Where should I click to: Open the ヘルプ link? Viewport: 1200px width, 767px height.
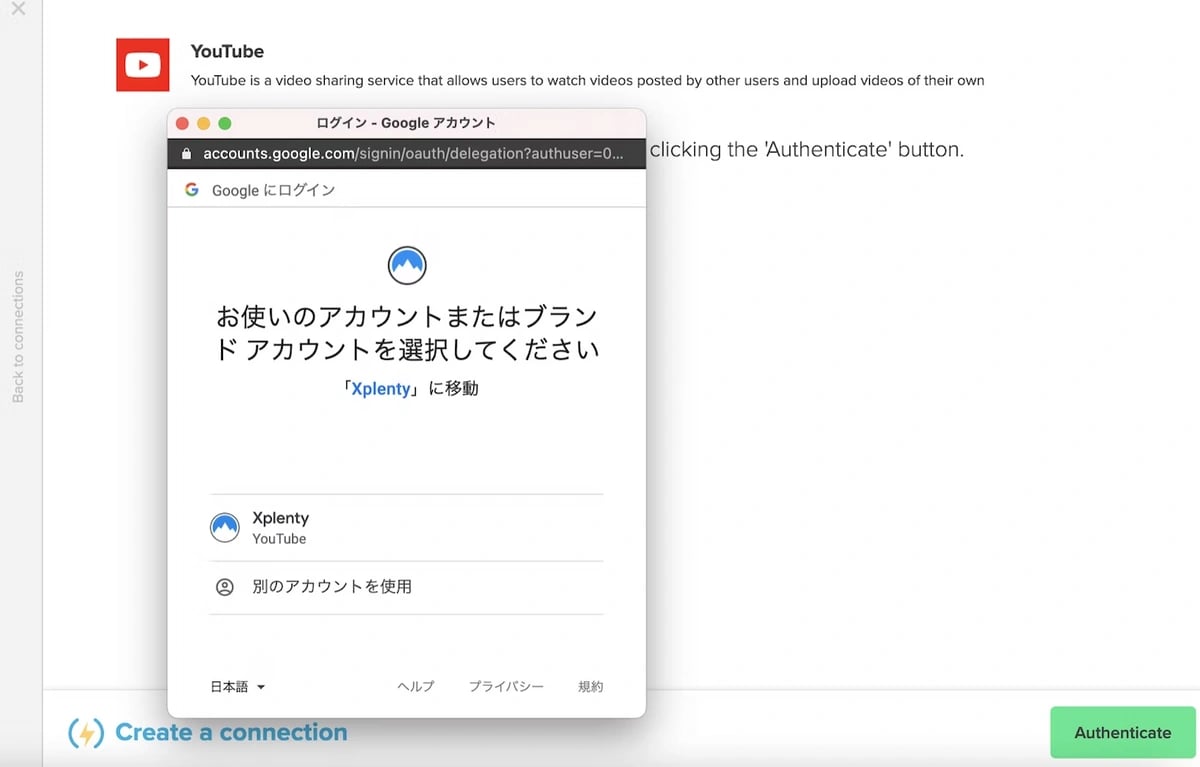[x=416, y=686]
